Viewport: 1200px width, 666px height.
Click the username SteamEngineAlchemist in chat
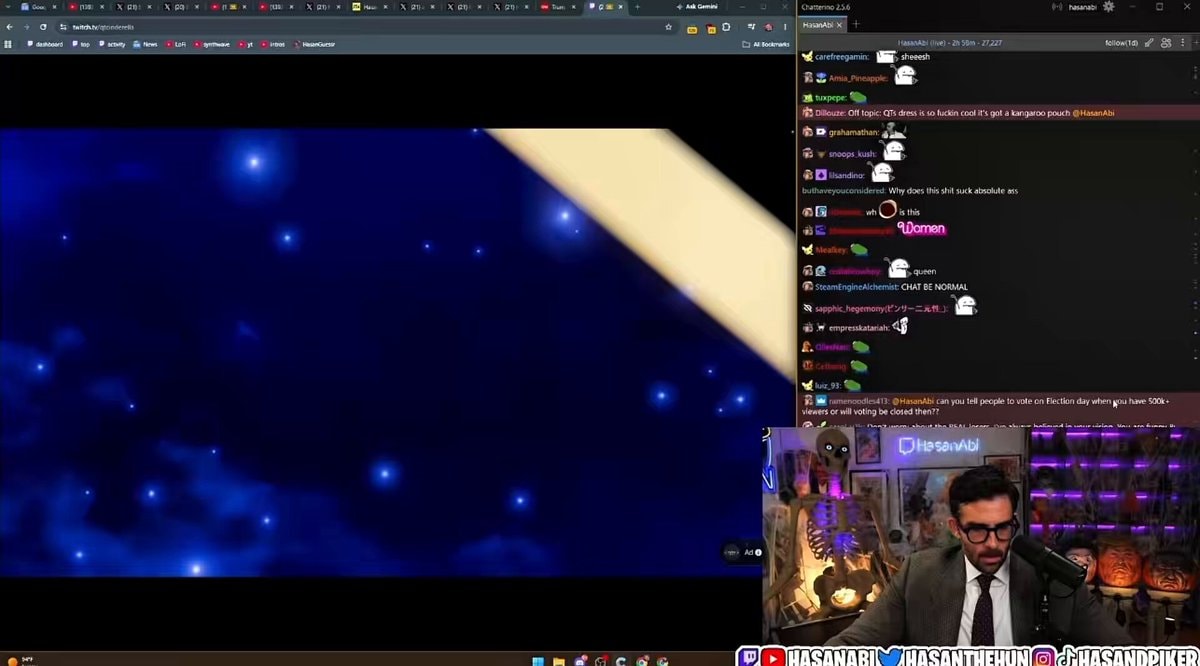click(856, 287)
